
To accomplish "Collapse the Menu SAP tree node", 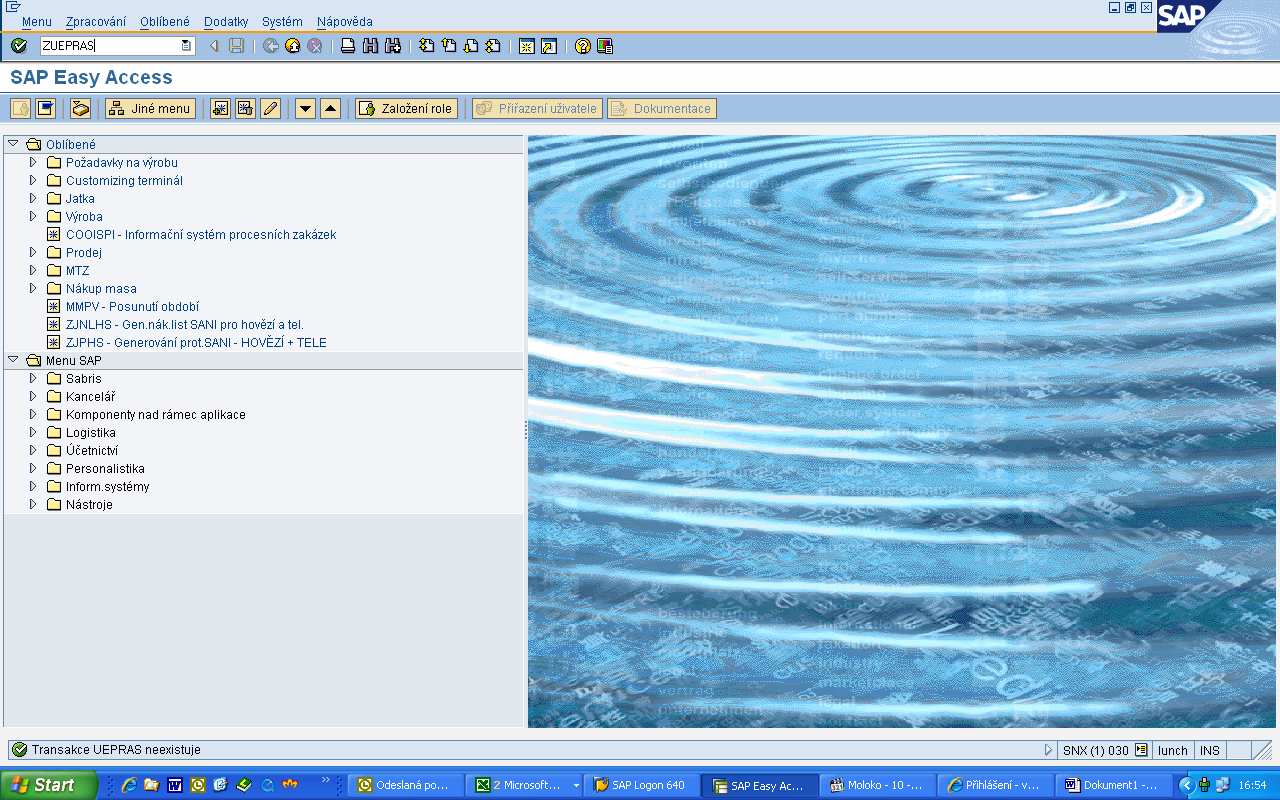I will [x=13, y=360].
